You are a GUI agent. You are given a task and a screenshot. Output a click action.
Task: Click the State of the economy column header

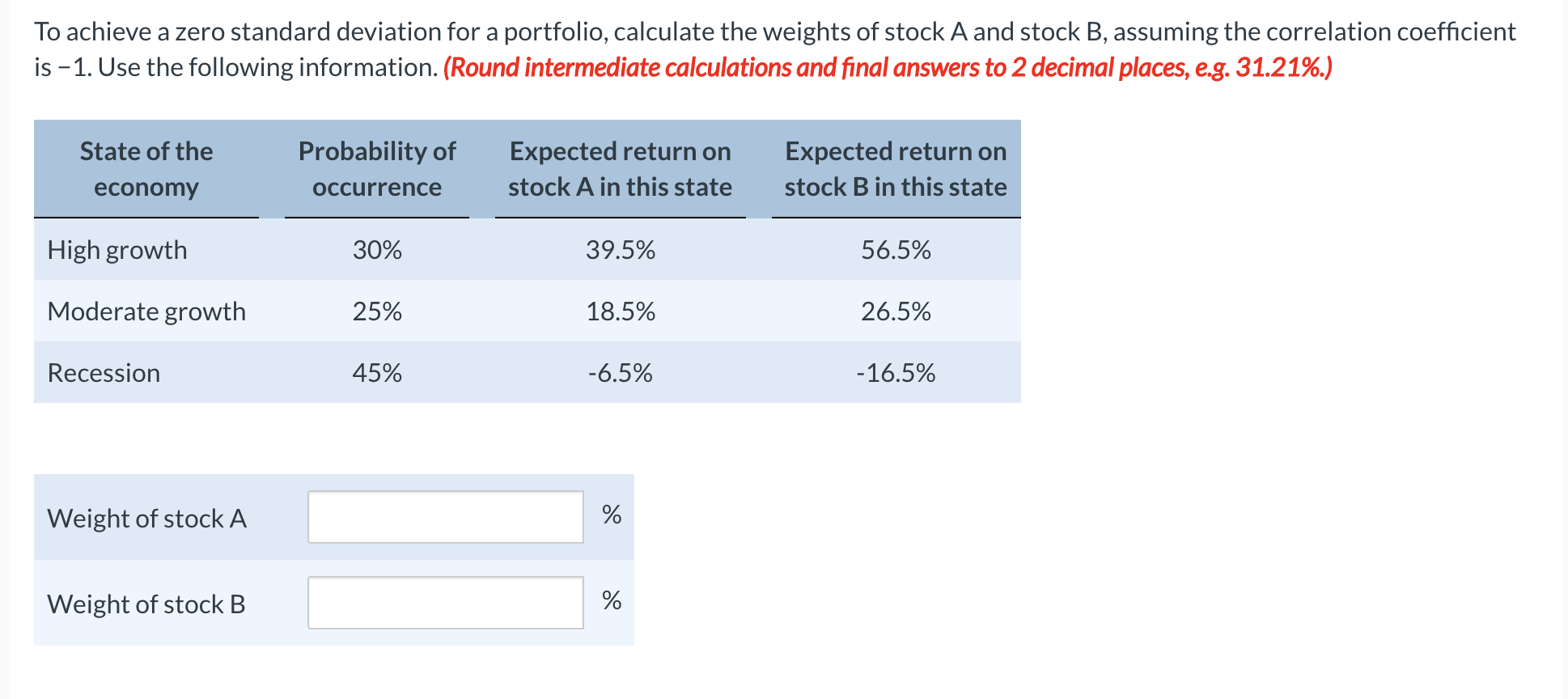coord(146,168)
